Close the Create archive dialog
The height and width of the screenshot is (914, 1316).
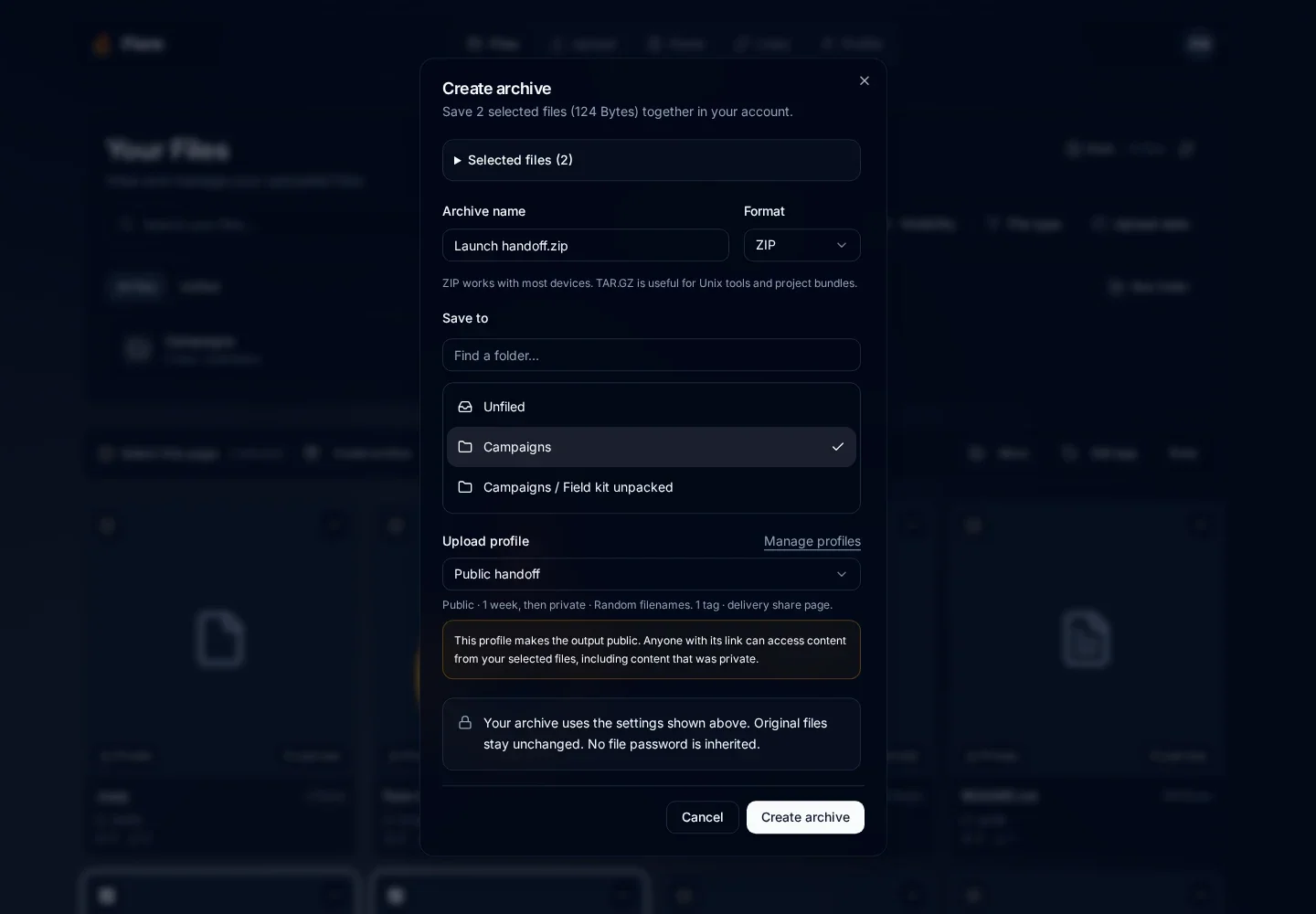click(865, 80)
